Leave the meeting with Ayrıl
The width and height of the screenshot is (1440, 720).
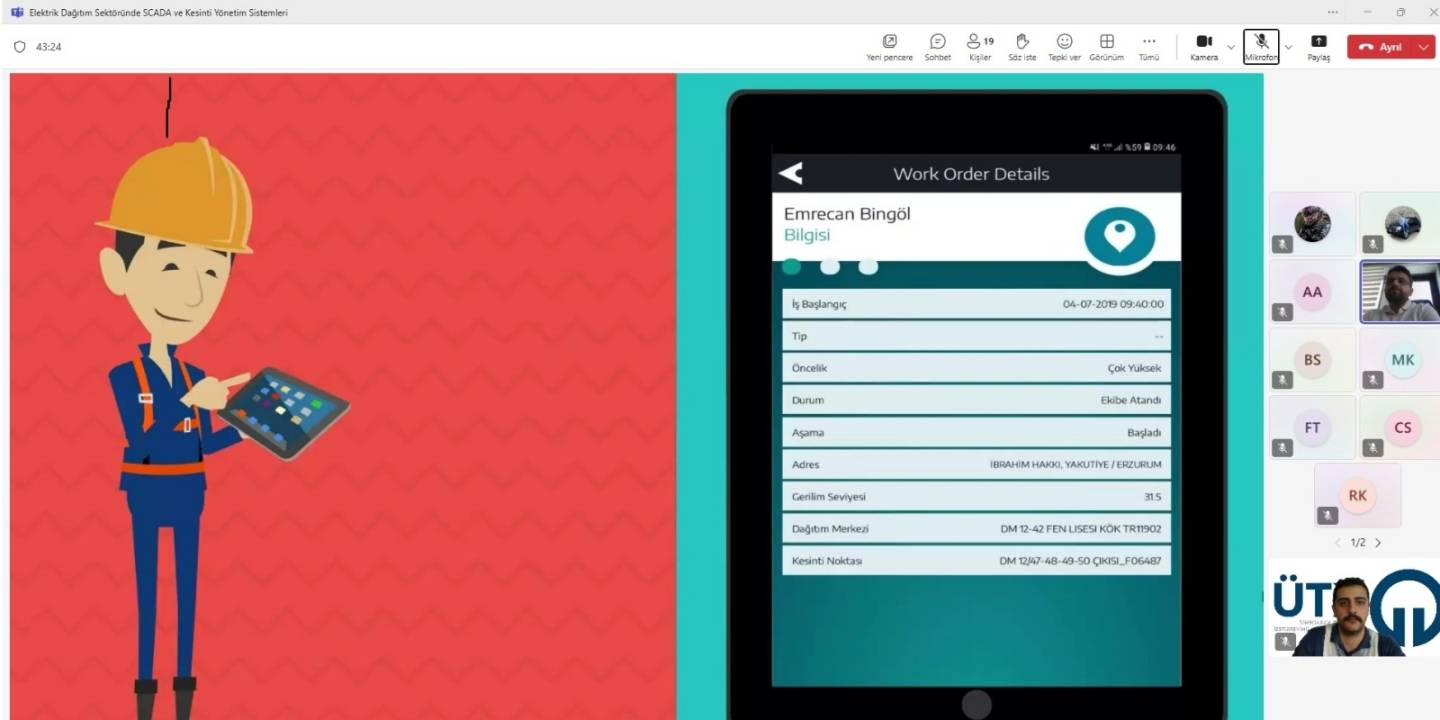pos(1380,47)
